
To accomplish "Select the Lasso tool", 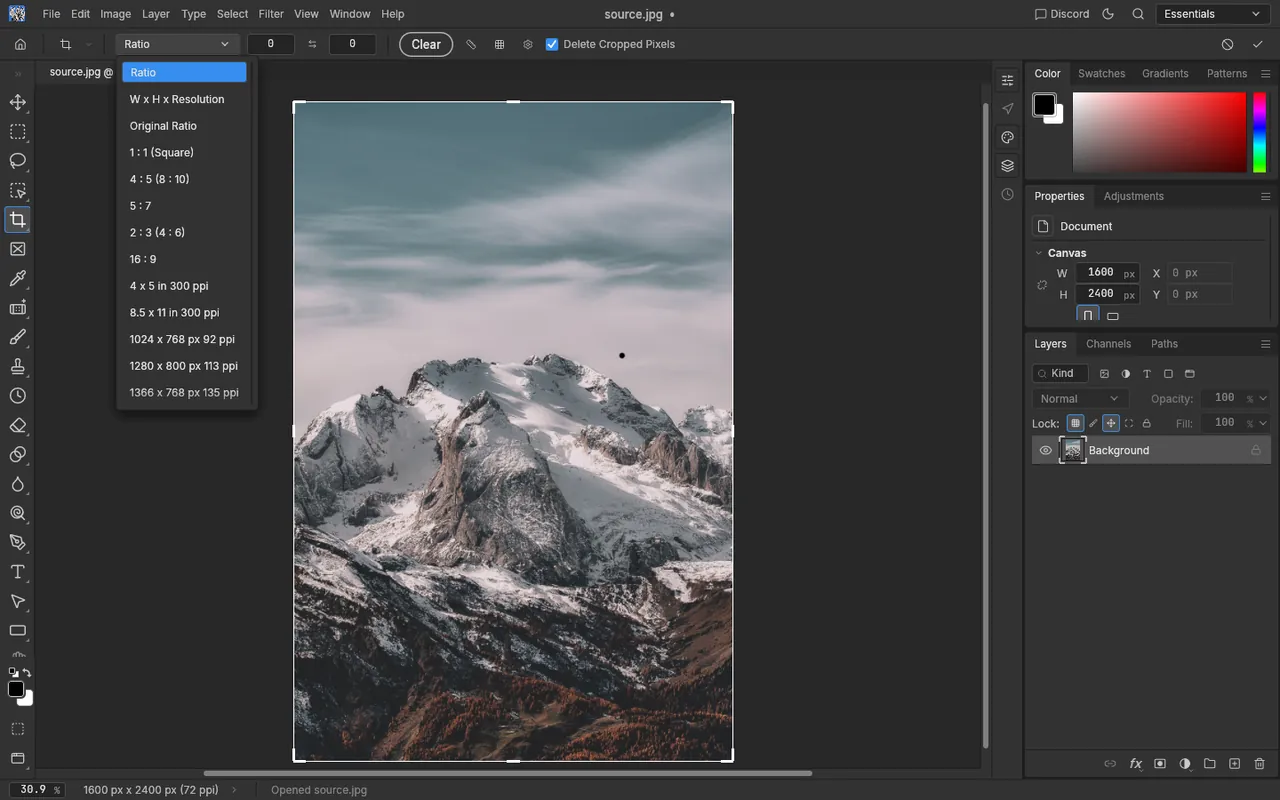I will [18, 161].
